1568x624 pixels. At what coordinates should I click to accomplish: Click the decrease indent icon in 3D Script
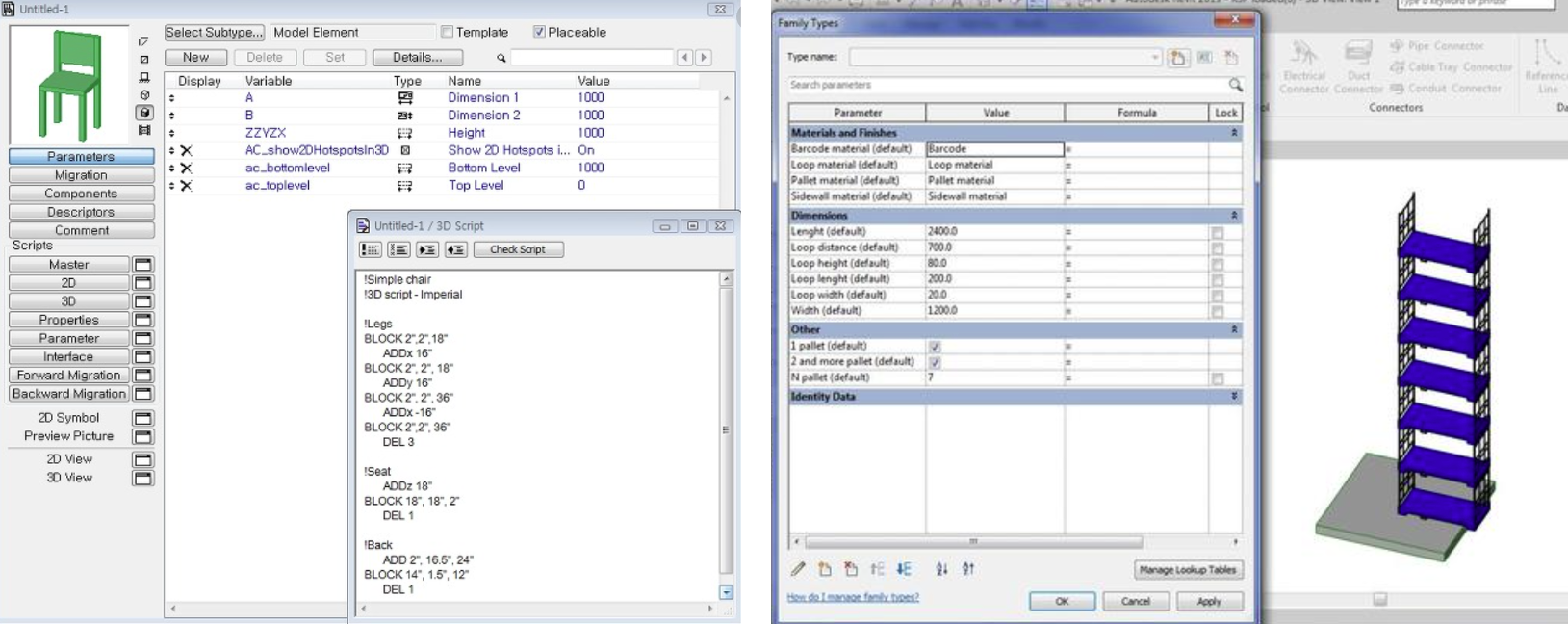[x=456, y=249]
